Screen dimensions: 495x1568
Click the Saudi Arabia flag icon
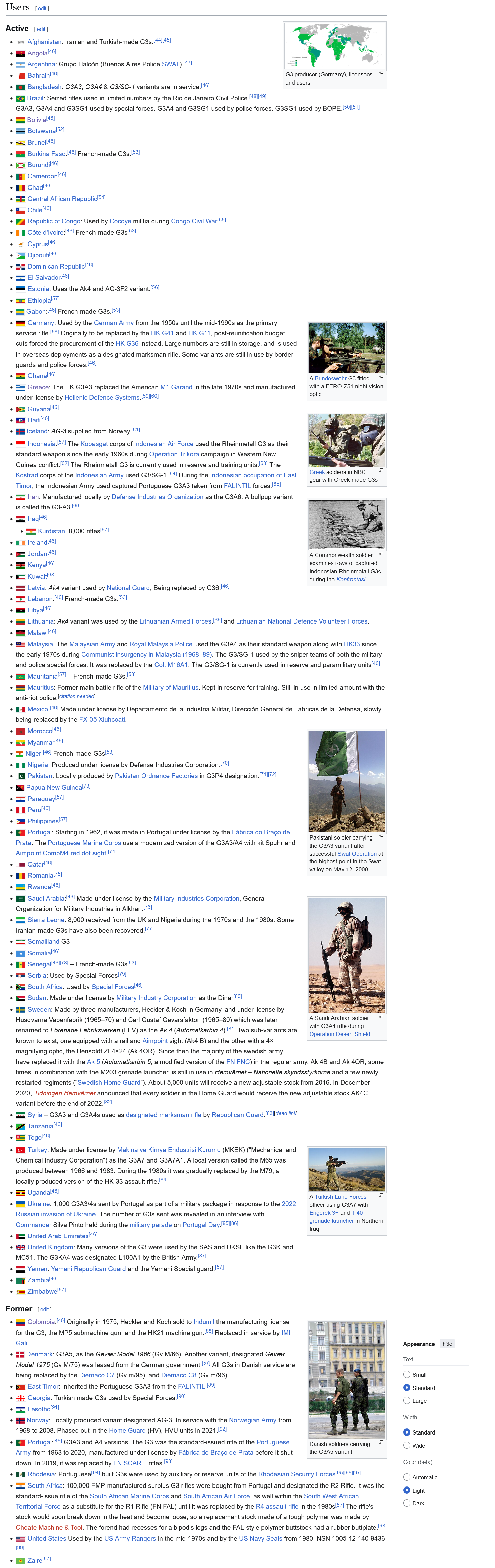click(21, 899)
